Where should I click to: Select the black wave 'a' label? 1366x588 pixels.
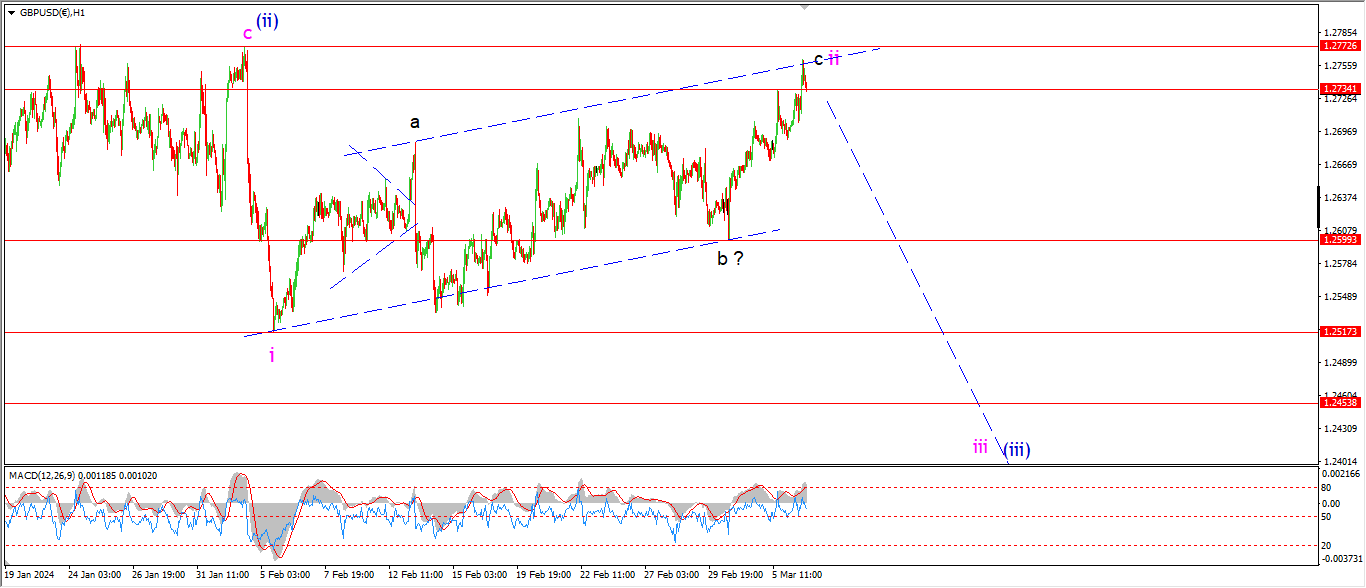click(414, 123)
